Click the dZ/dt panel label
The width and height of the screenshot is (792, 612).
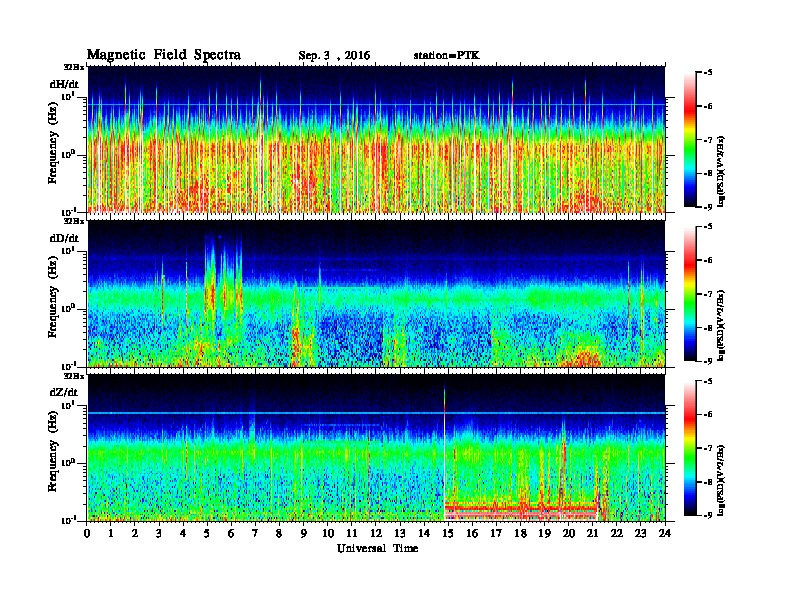pos(64,392)
